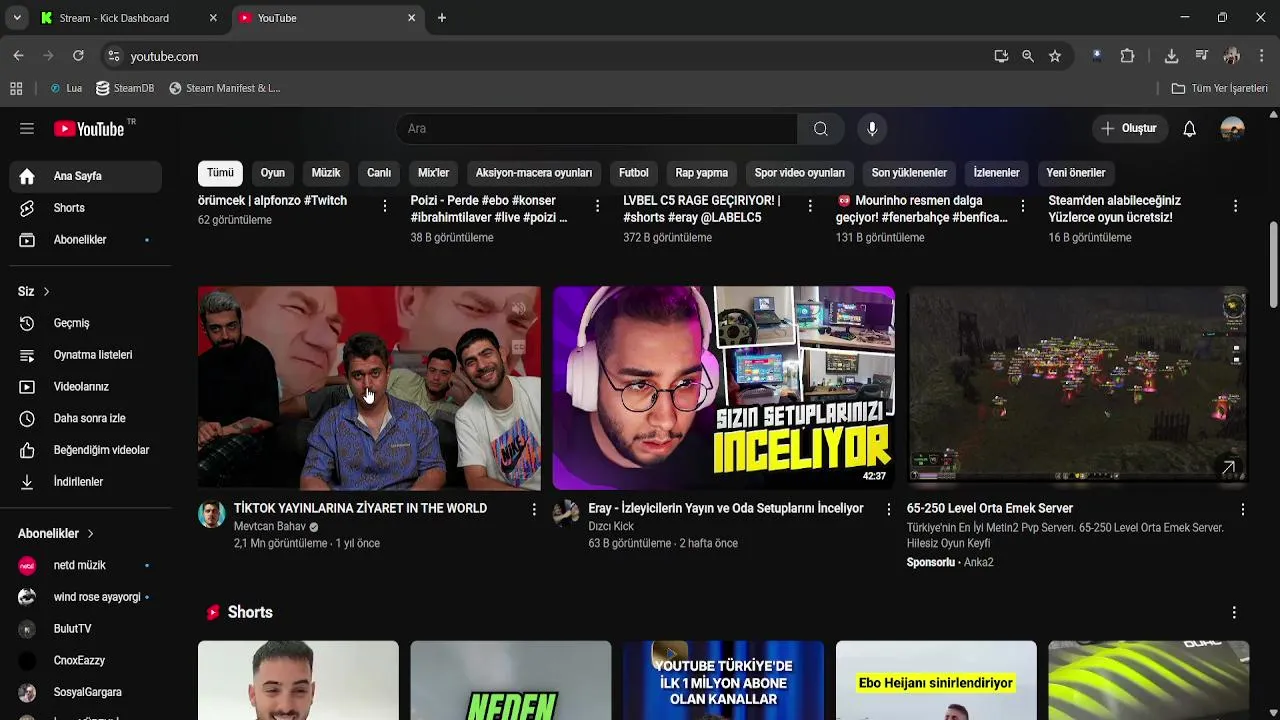Open Dızcı Kick channel link
This screenshot has width=1280, height=720.
(611, 527)
